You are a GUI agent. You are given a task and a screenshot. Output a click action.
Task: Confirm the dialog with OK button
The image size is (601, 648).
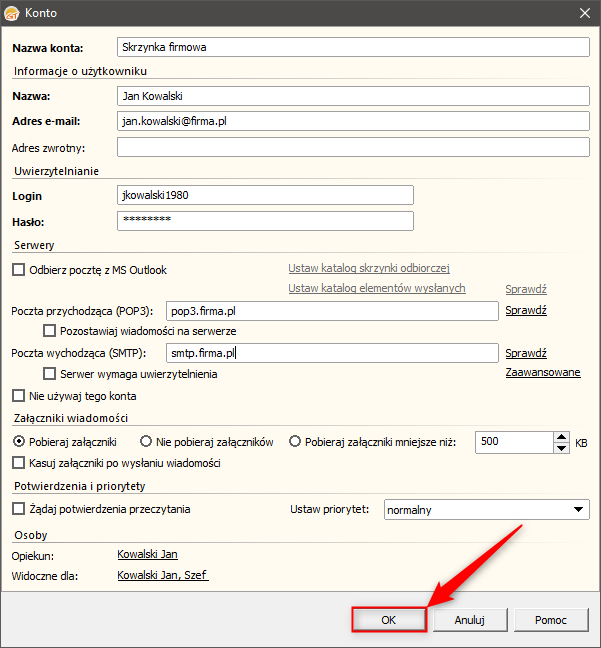(389, 619)
